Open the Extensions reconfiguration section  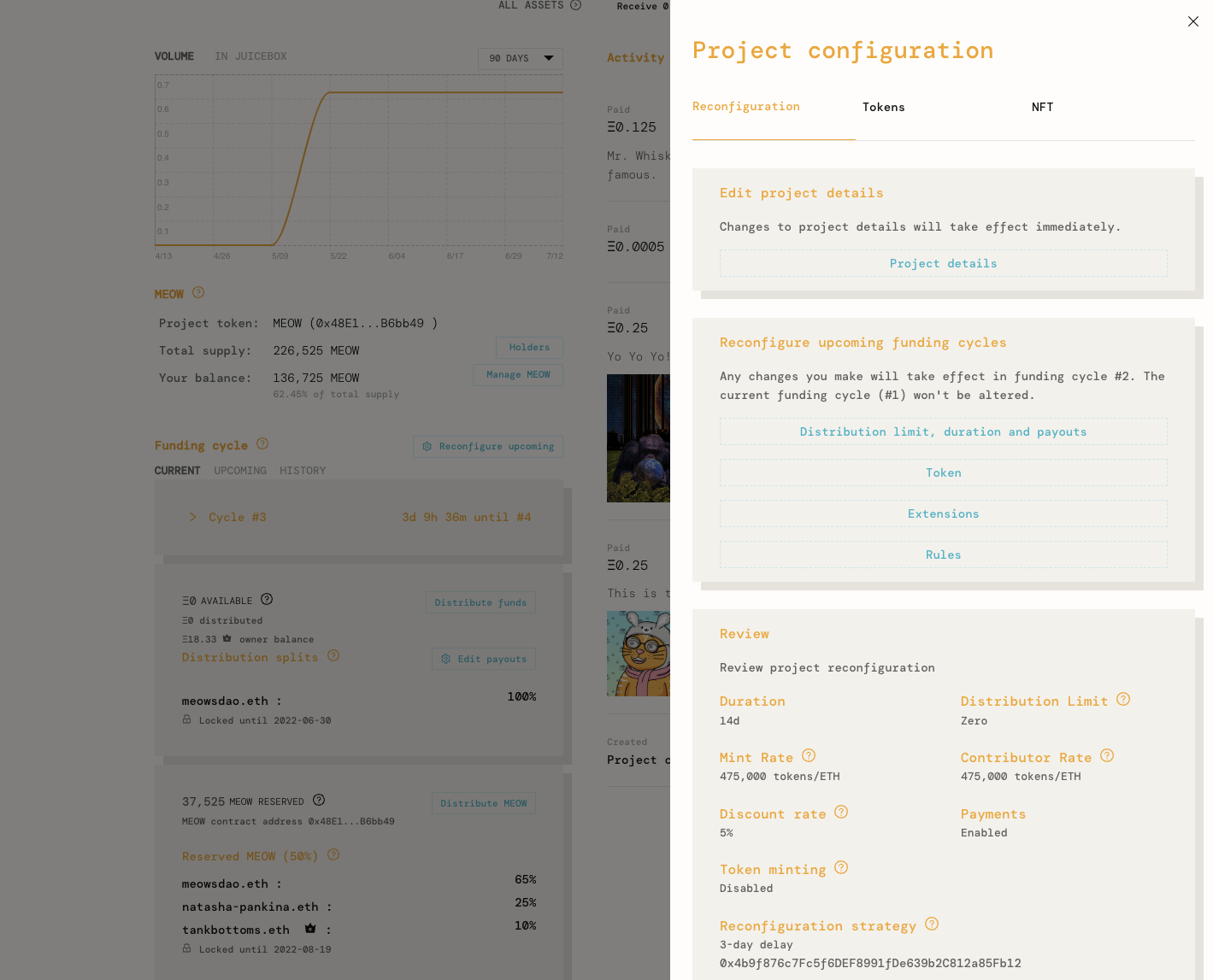click(x=943, y=513)
